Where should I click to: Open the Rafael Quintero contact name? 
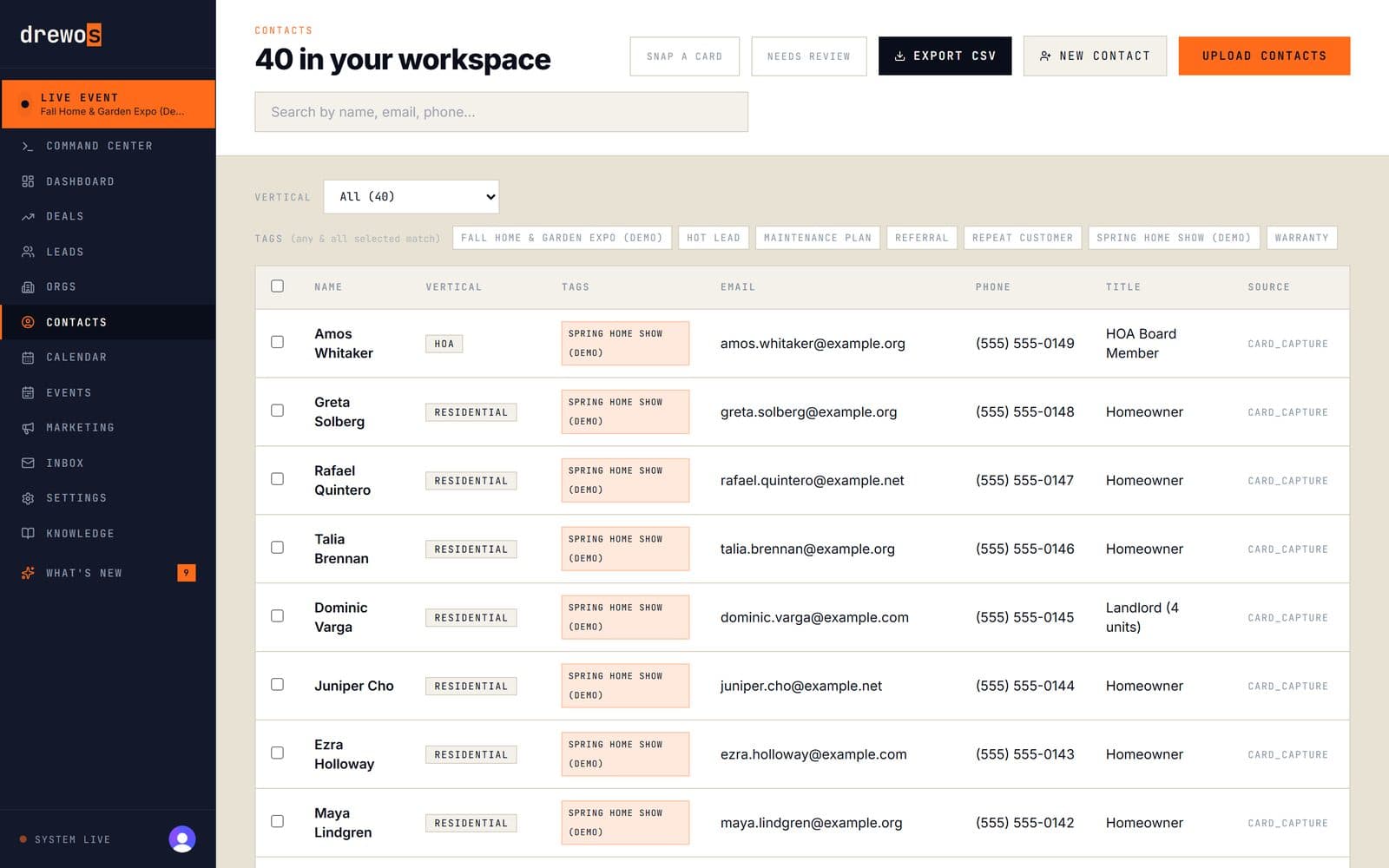click(x=342, y=480)
